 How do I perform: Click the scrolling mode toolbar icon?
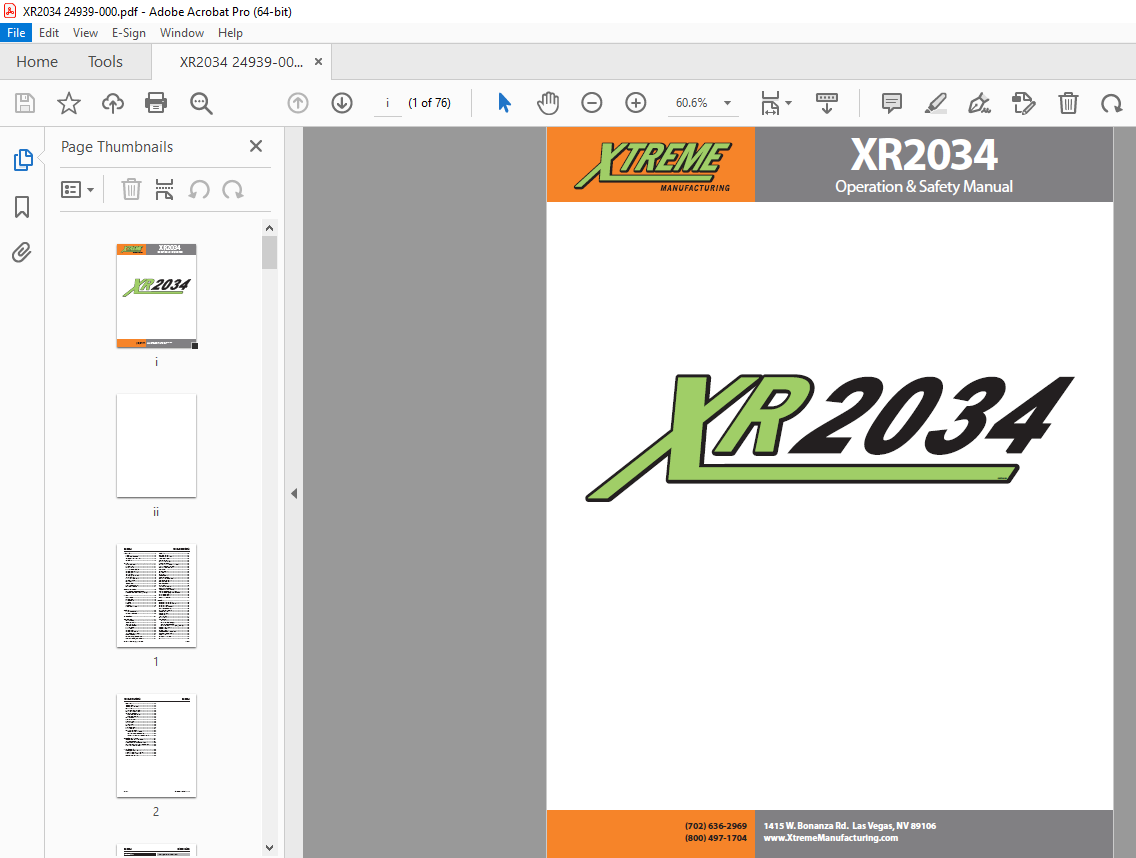coord(827,103)
